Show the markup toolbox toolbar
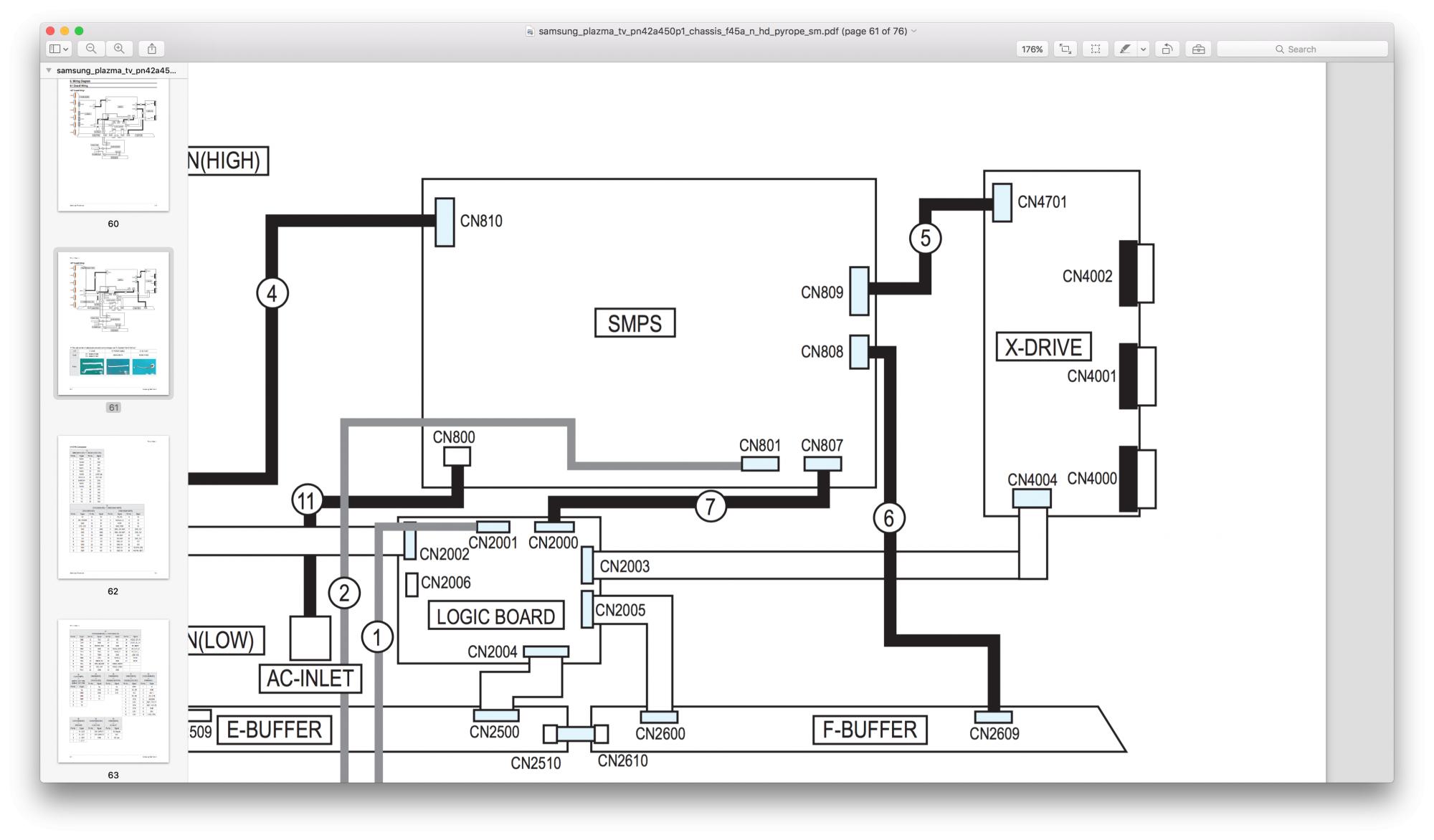1434x840 pixels. pos(1198,49)
